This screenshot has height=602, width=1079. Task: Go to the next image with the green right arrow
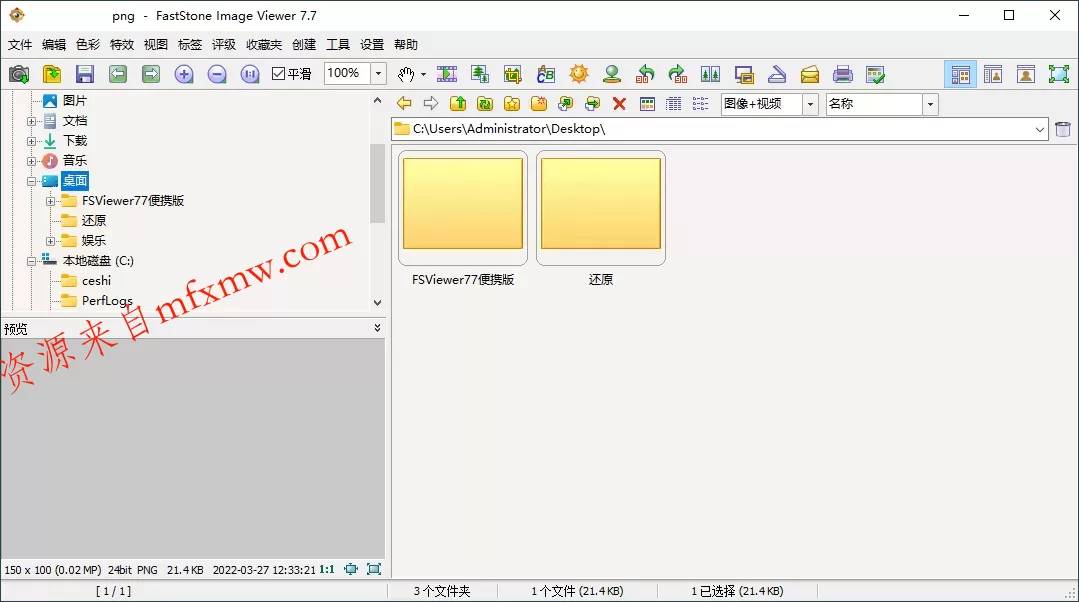pyautogui.click(x=151, y=74)
